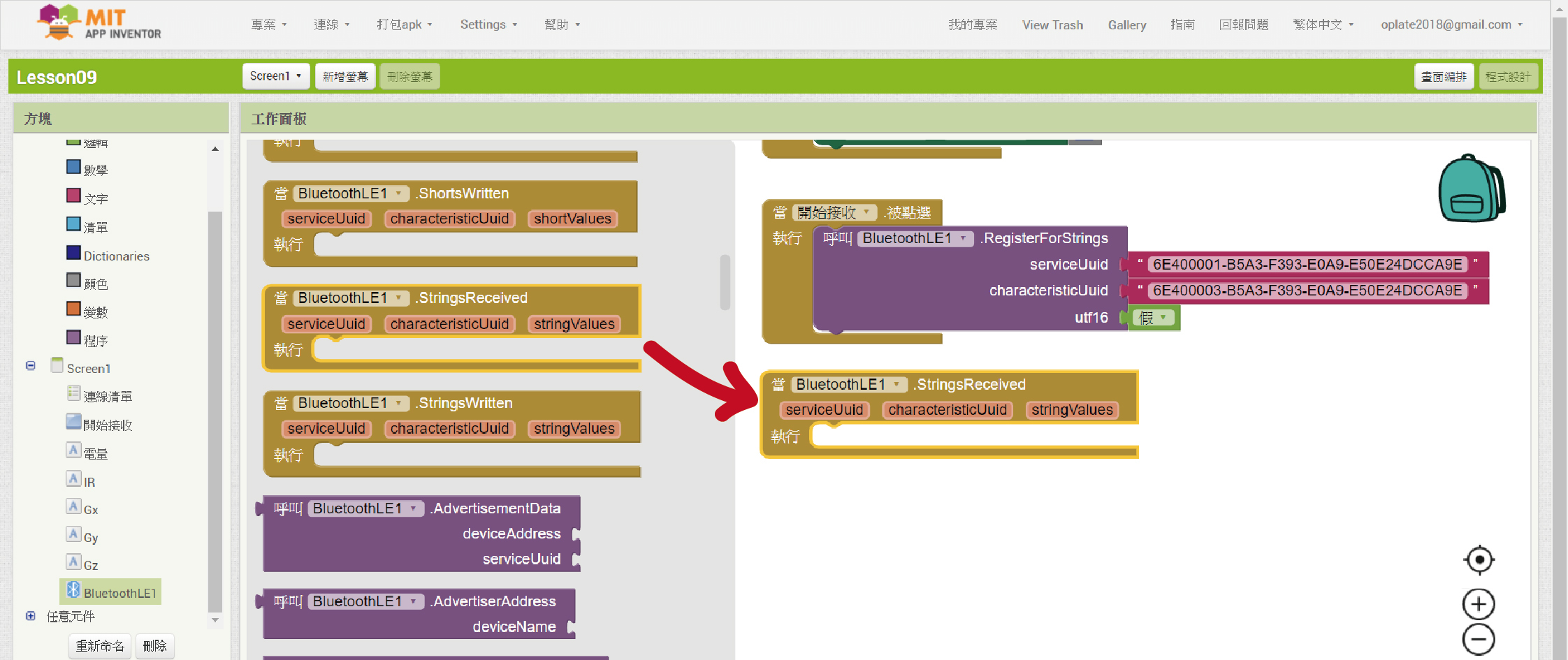Open the 繁体中文 language dropdown

[1323, 24]
